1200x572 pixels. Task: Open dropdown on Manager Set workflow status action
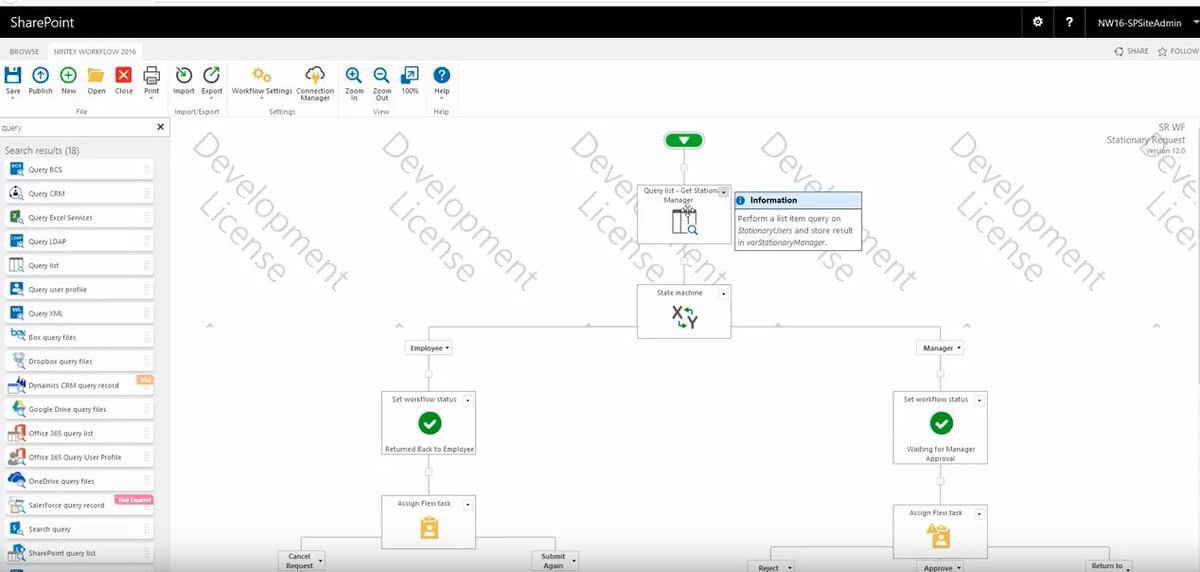980,400
